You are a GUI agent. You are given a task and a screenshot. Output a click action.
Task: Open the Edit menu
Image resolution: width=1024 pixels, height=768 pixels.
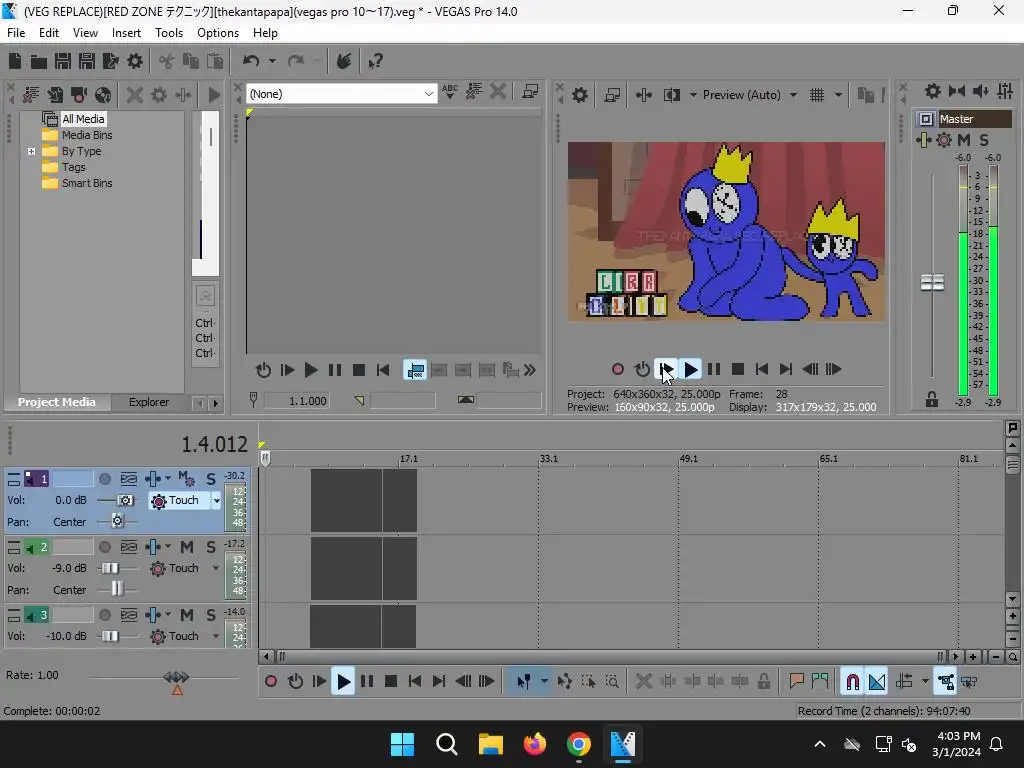49,33
